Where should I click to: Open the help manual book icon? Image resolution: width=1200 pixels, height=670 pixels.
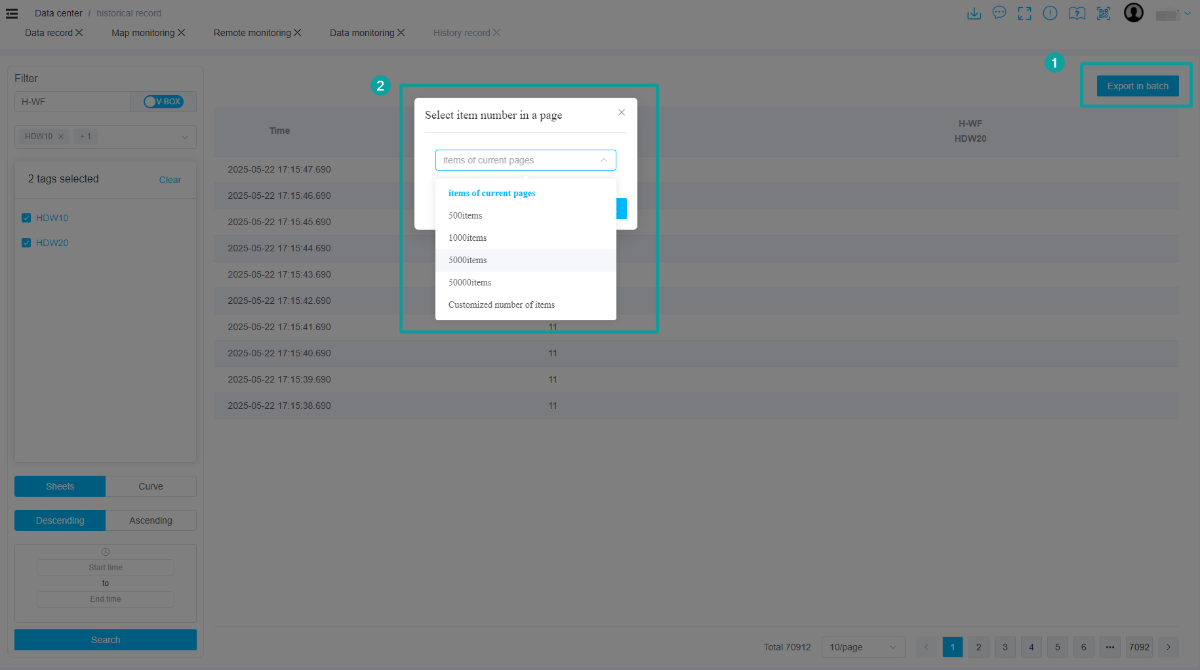[x=1076, y=13]
